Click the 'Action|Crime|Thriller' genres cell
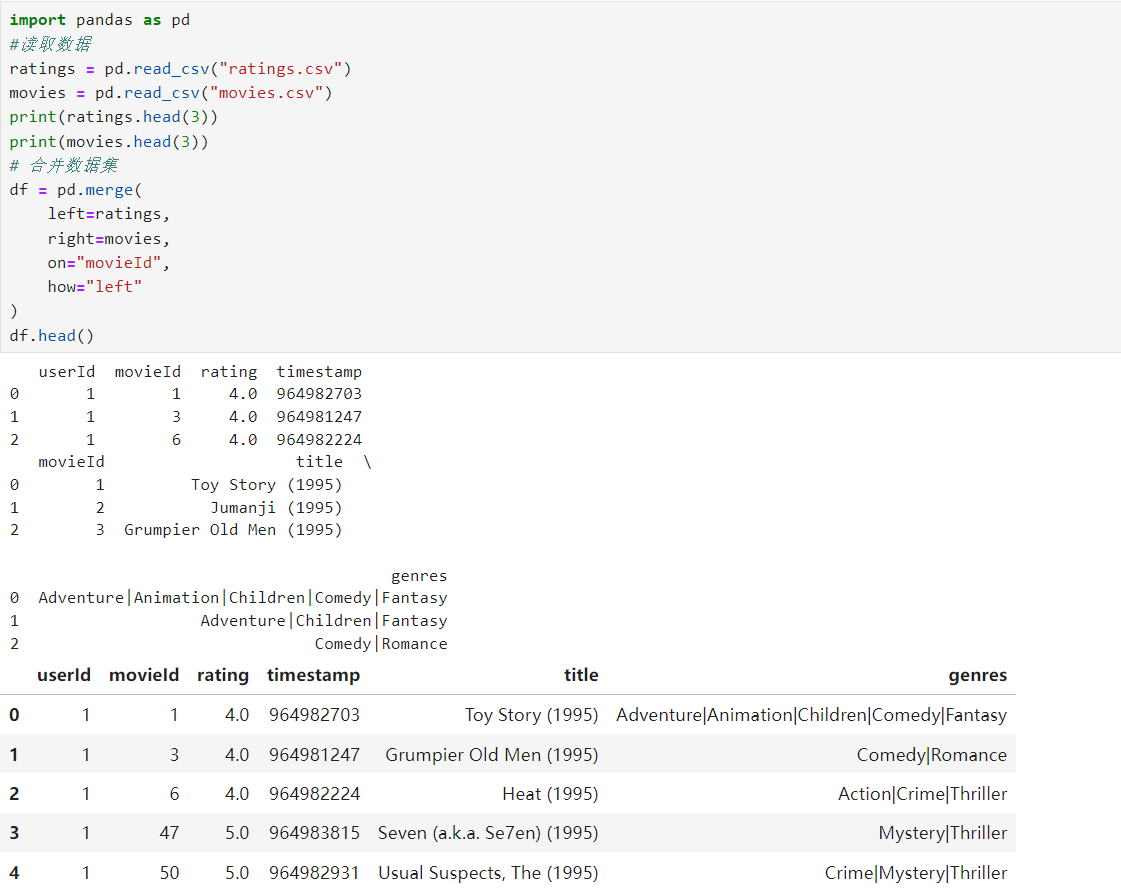Screen dimensions: 1121x895 click(x=922, y=794)
